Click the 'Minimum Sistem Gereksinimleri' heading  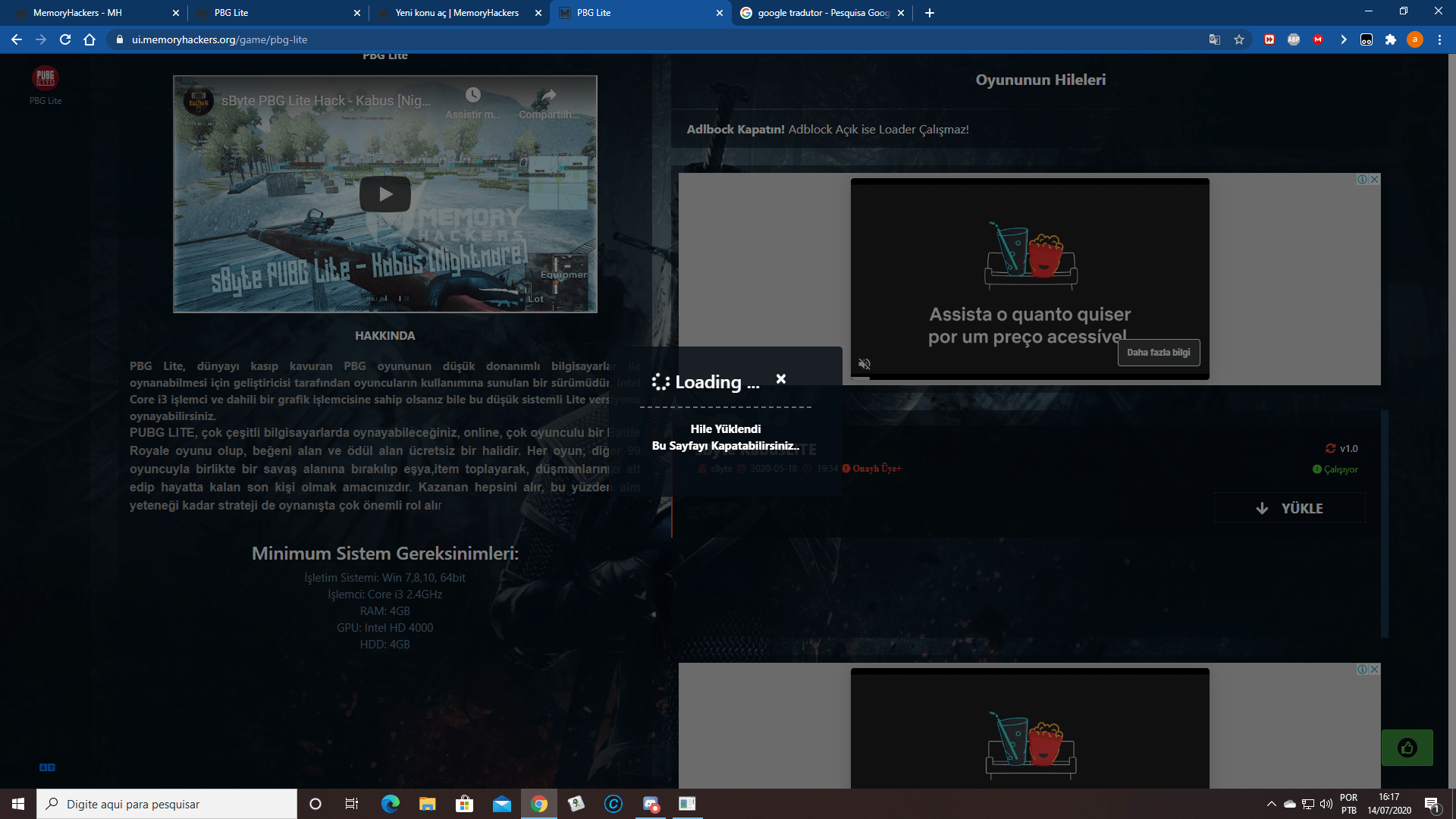385,554
